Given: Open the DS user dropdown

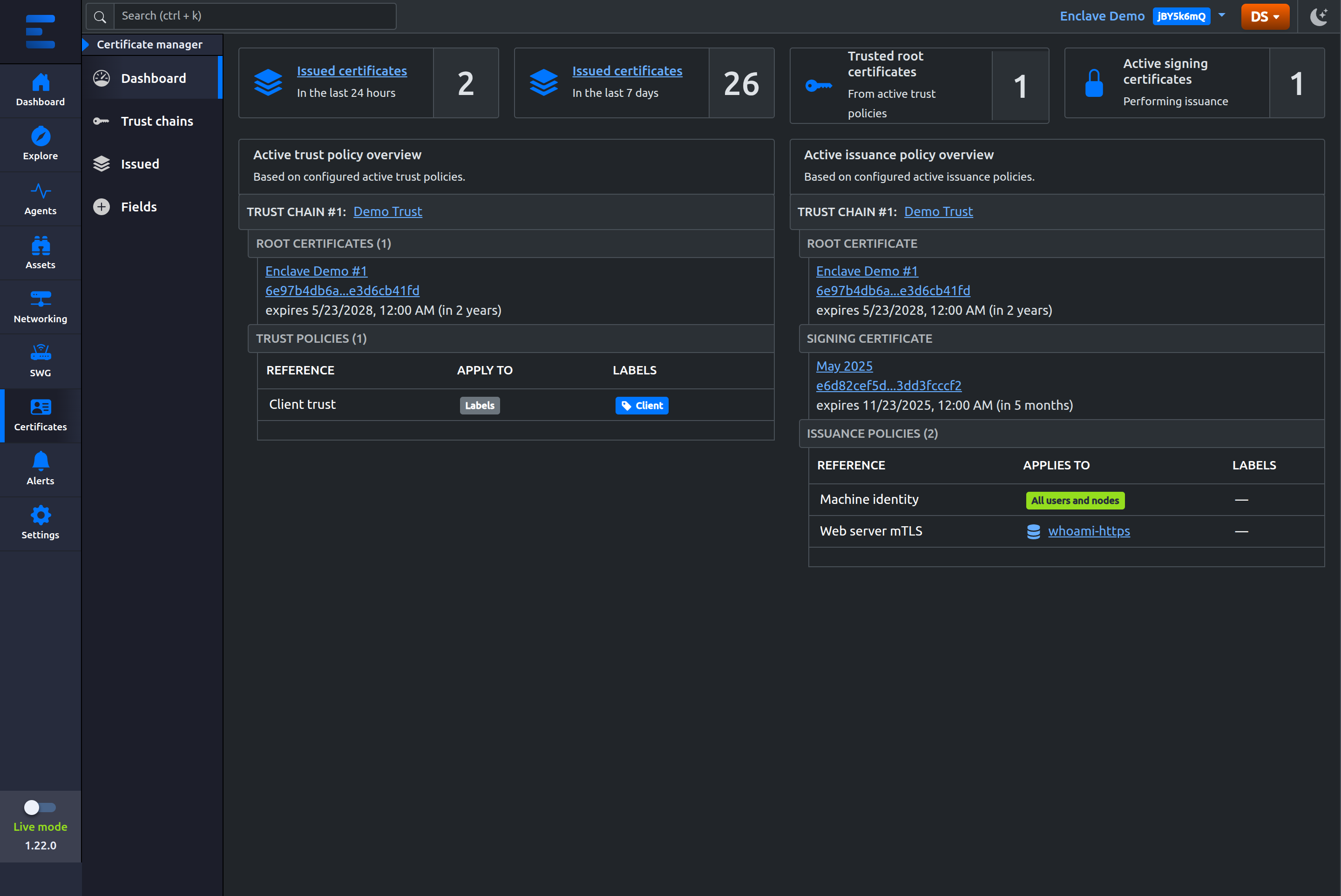Looking at the screenshot, I should pos(1265,17).
